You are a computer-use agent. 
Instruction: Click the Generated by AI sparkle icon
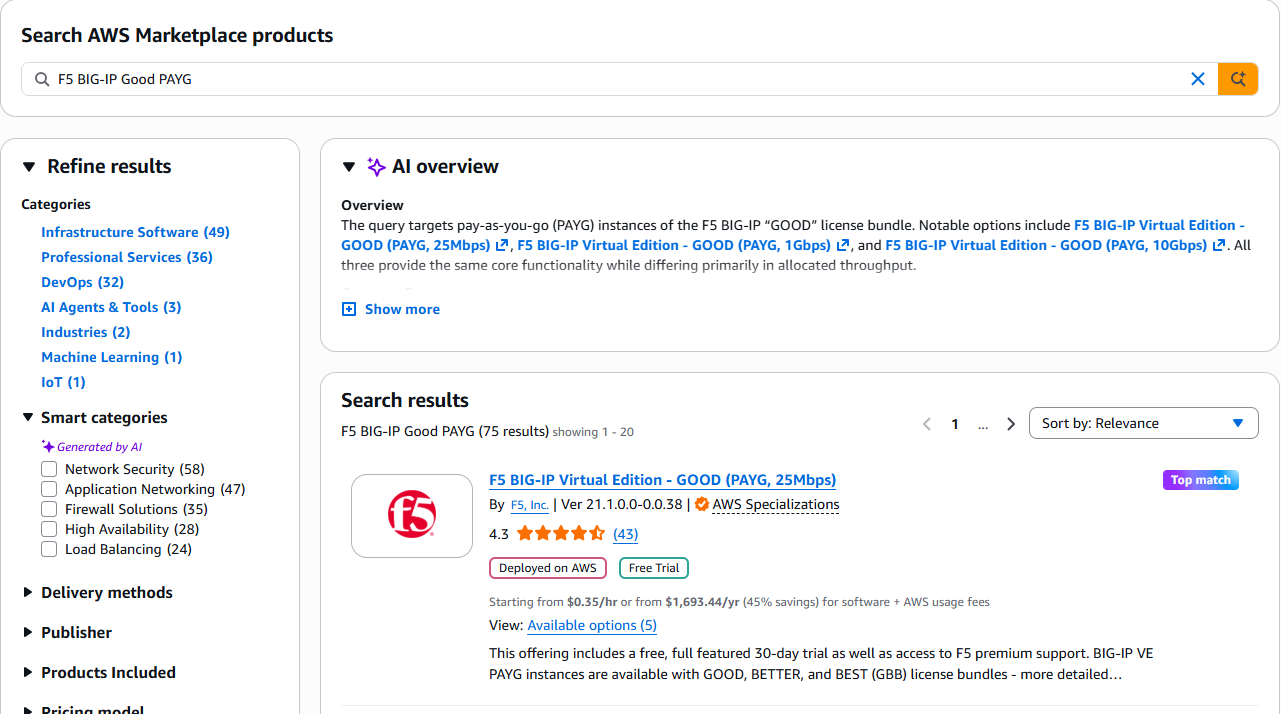(x=47, y=447)
